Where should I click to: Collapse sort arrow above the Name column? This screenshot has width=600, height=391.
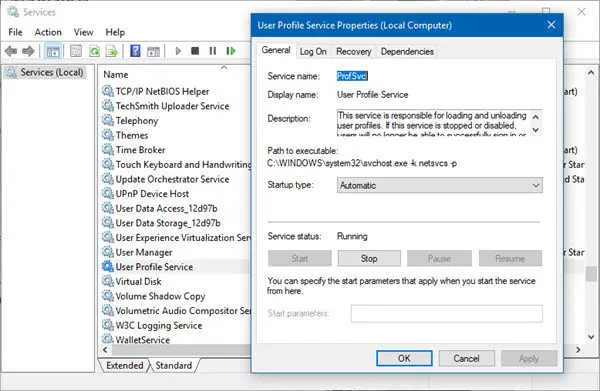(x=224, y=68)
